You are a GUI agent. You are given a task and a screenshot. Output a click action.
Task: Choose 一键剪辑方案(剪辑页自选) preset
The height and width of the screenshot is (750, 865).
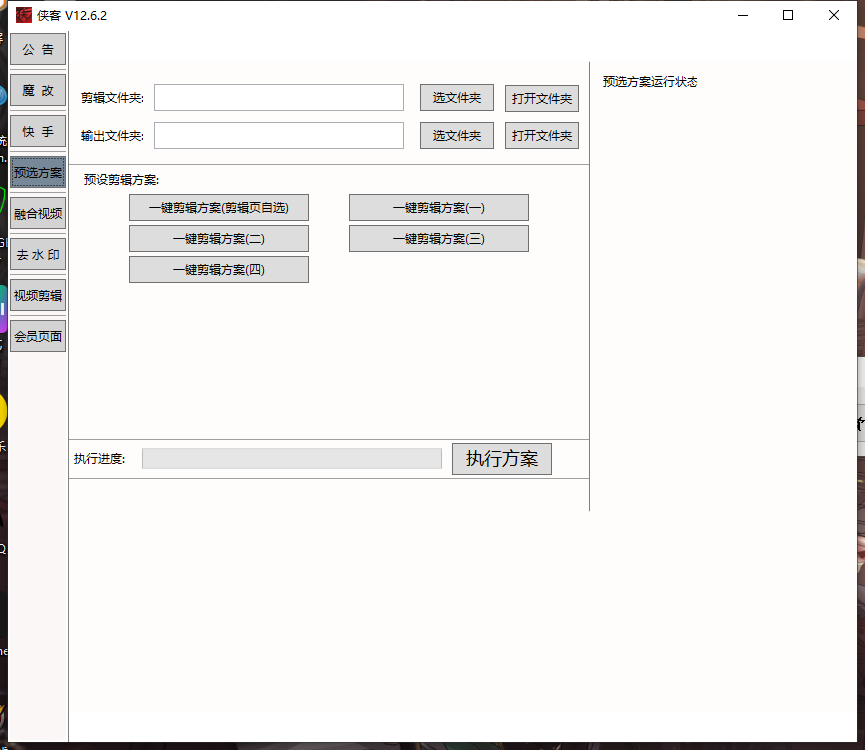tap(218, 208)
